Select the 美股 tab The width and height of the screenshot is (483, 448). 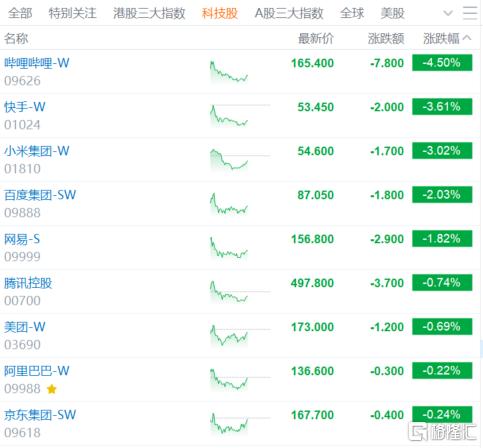pos(392,13)
